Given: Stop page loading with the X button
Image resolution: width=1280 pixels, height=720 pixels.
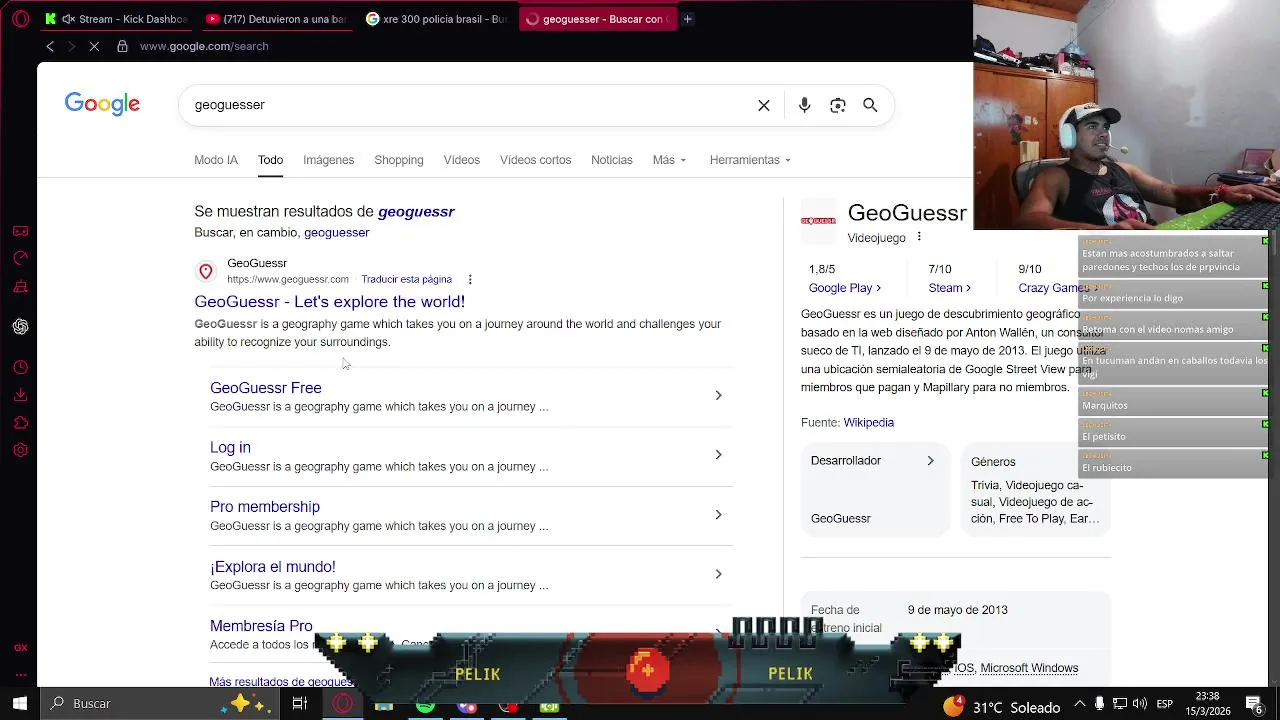Looking at the screenshot, I should [94, 46].
